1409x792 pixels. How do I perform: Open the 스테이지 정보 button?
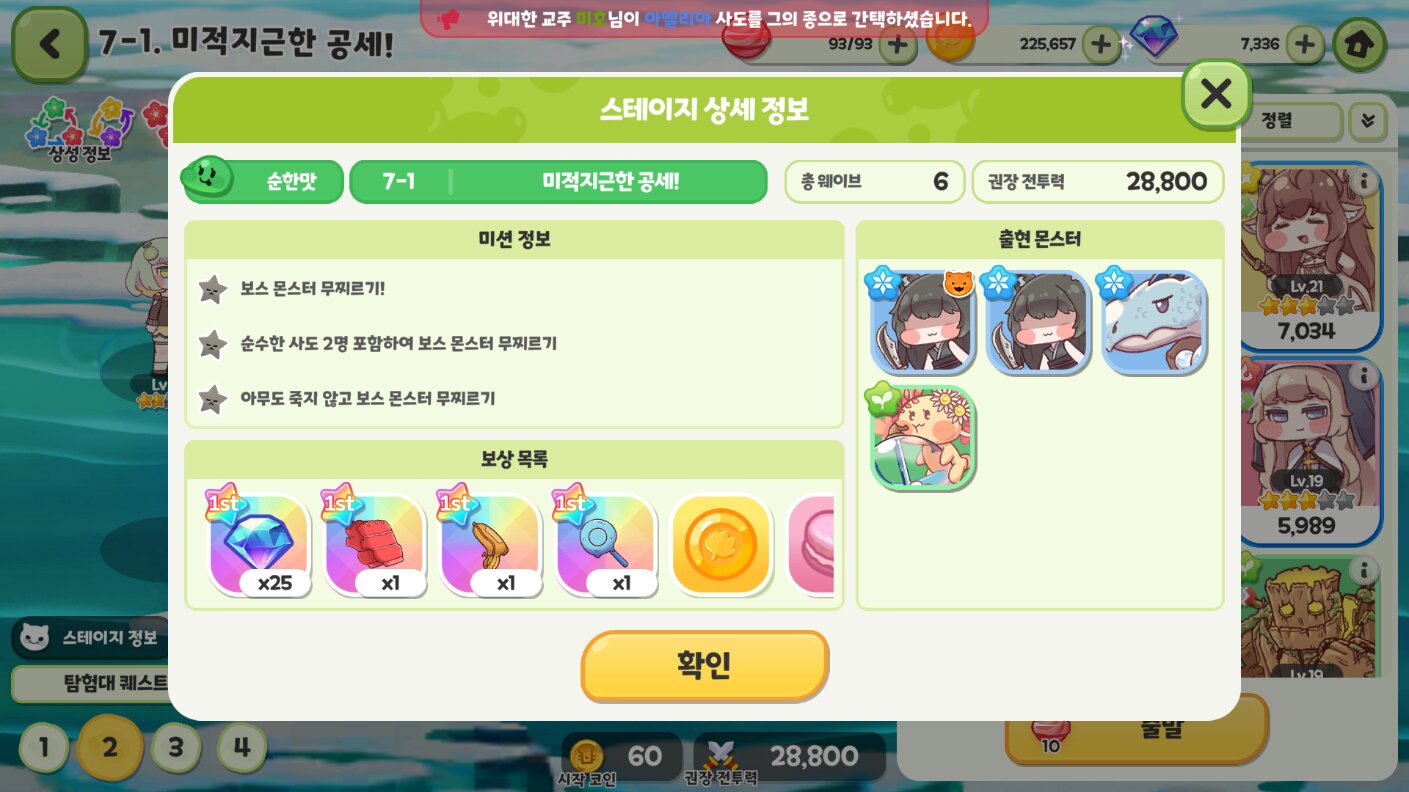point(90,637)
